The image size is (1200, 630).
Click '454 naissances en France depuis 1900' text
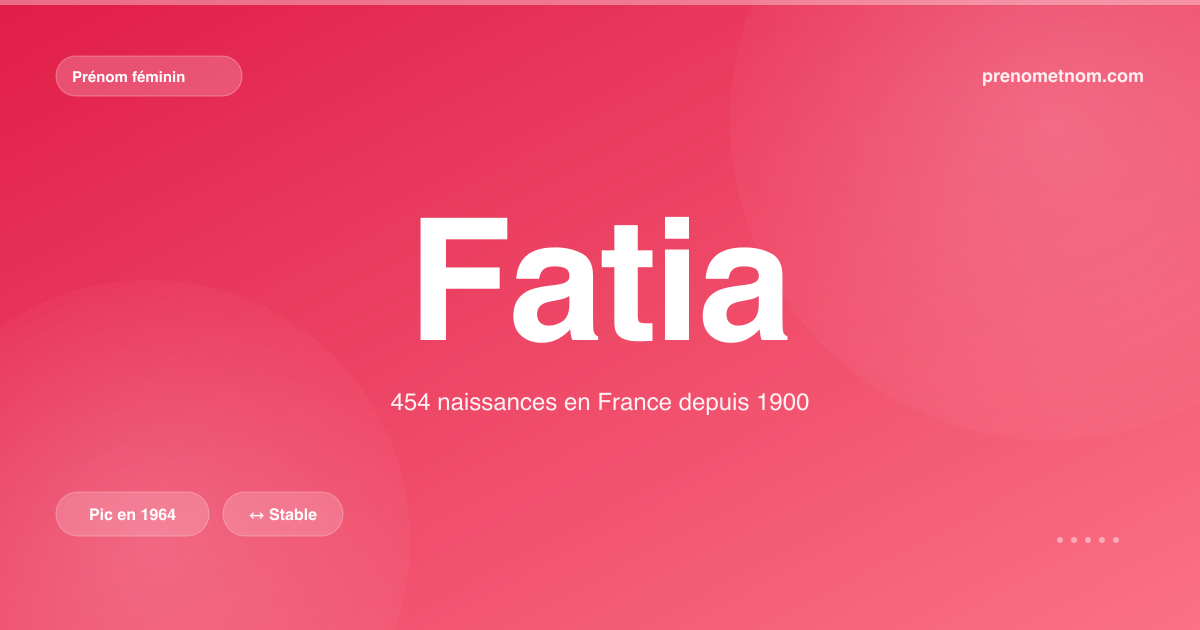[600, 403]
